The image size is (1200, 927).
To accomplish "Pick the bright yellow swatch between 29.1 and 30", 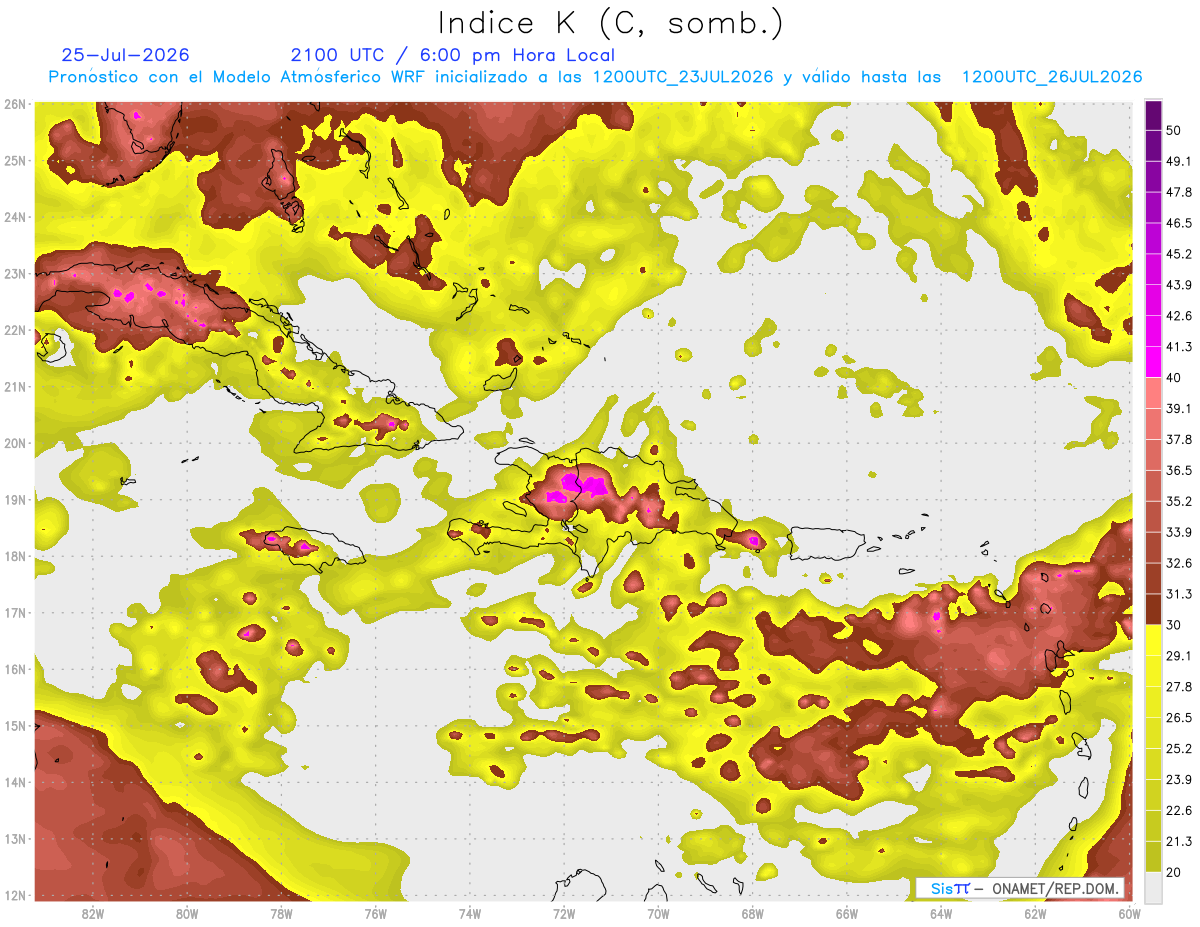I will pyautogui.click(x=1153, y=640).
